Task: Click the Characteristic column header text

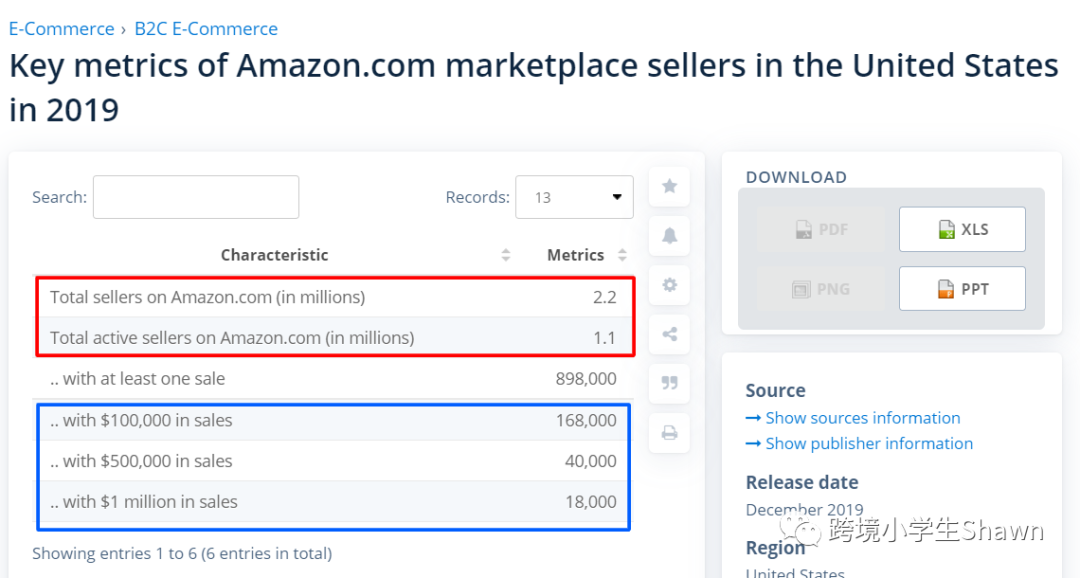Action: click(274, 255)
